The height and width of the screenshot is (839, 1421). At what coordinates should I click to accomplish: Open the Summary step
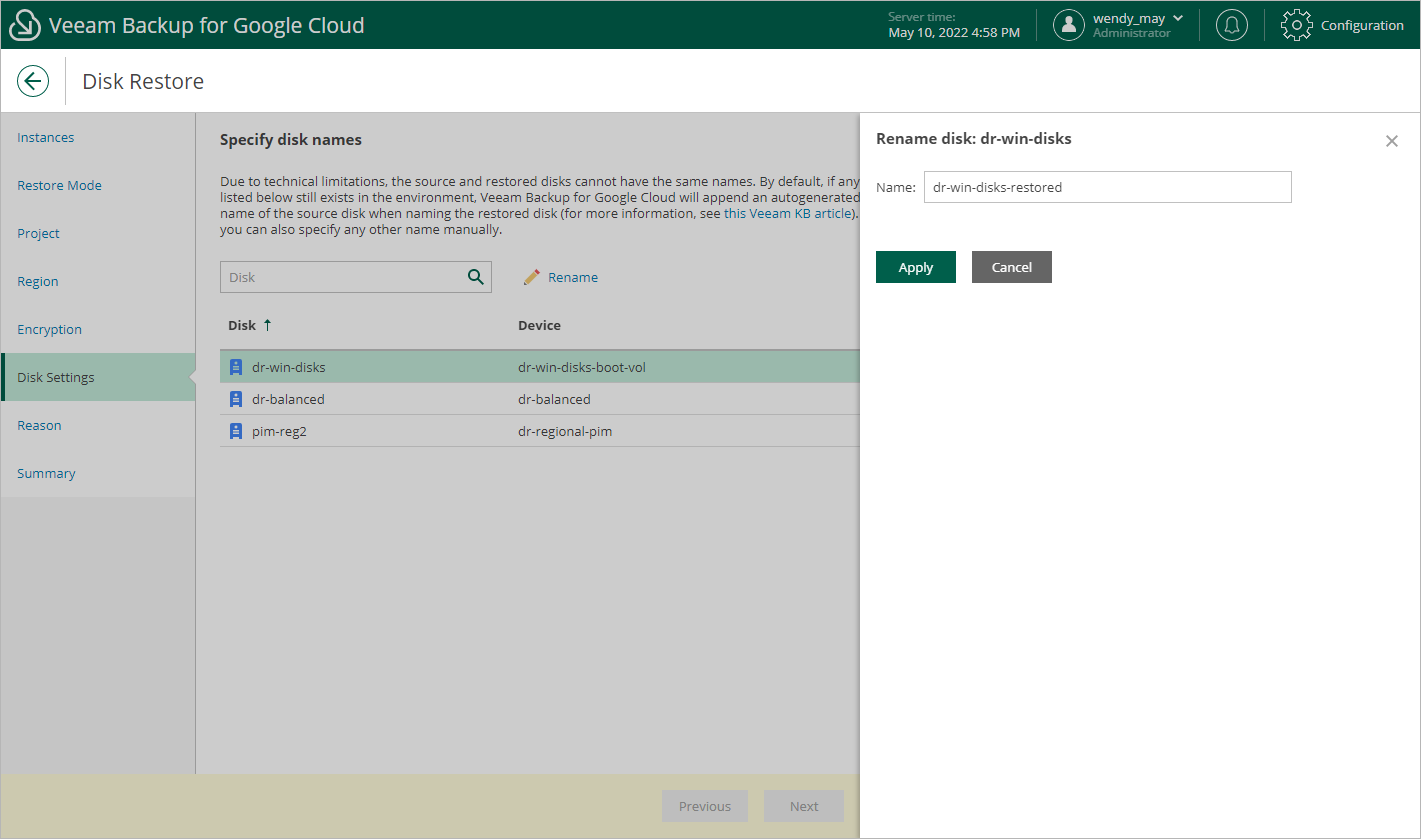coord(46,473)
